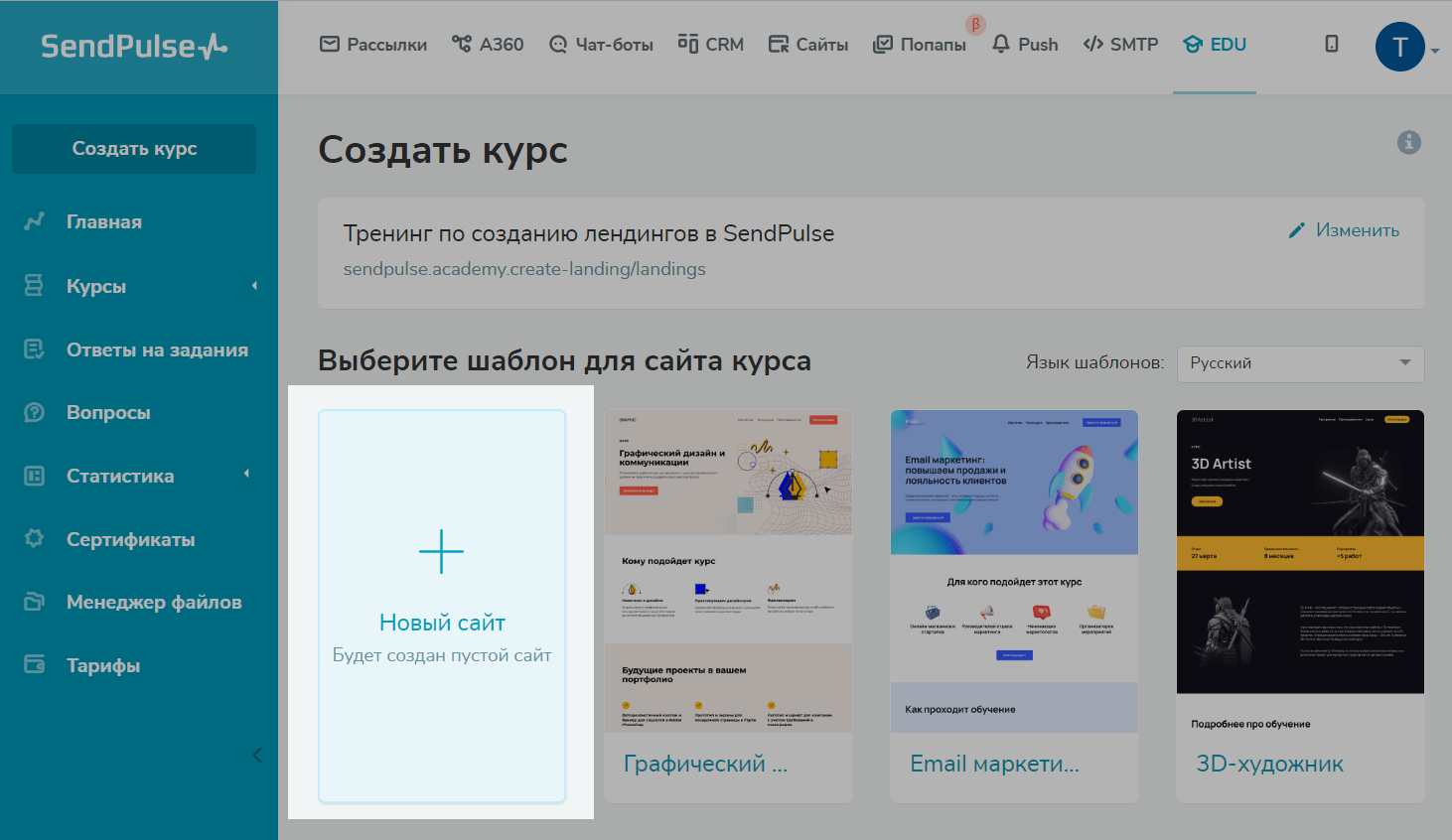The height and width of the screenshot is (840, 1452).
Task: Open the Рассылки tab
Action: 373,44
